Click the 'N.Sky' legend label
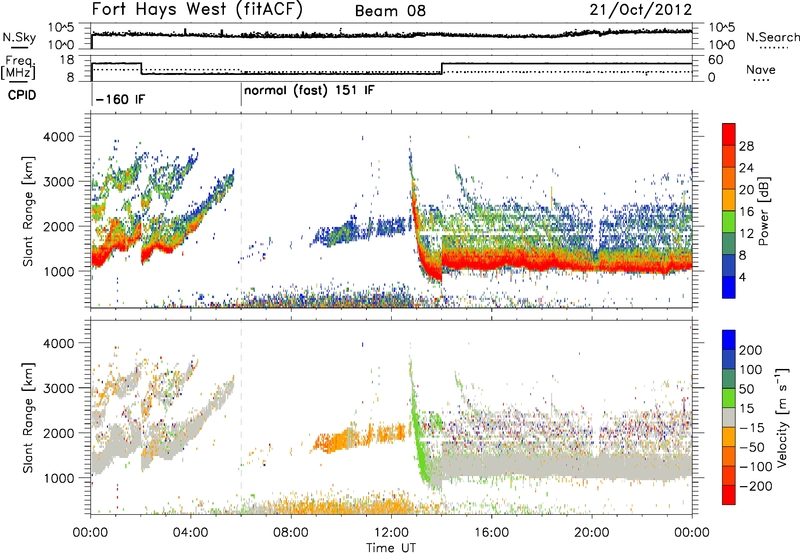 (19, 37)
